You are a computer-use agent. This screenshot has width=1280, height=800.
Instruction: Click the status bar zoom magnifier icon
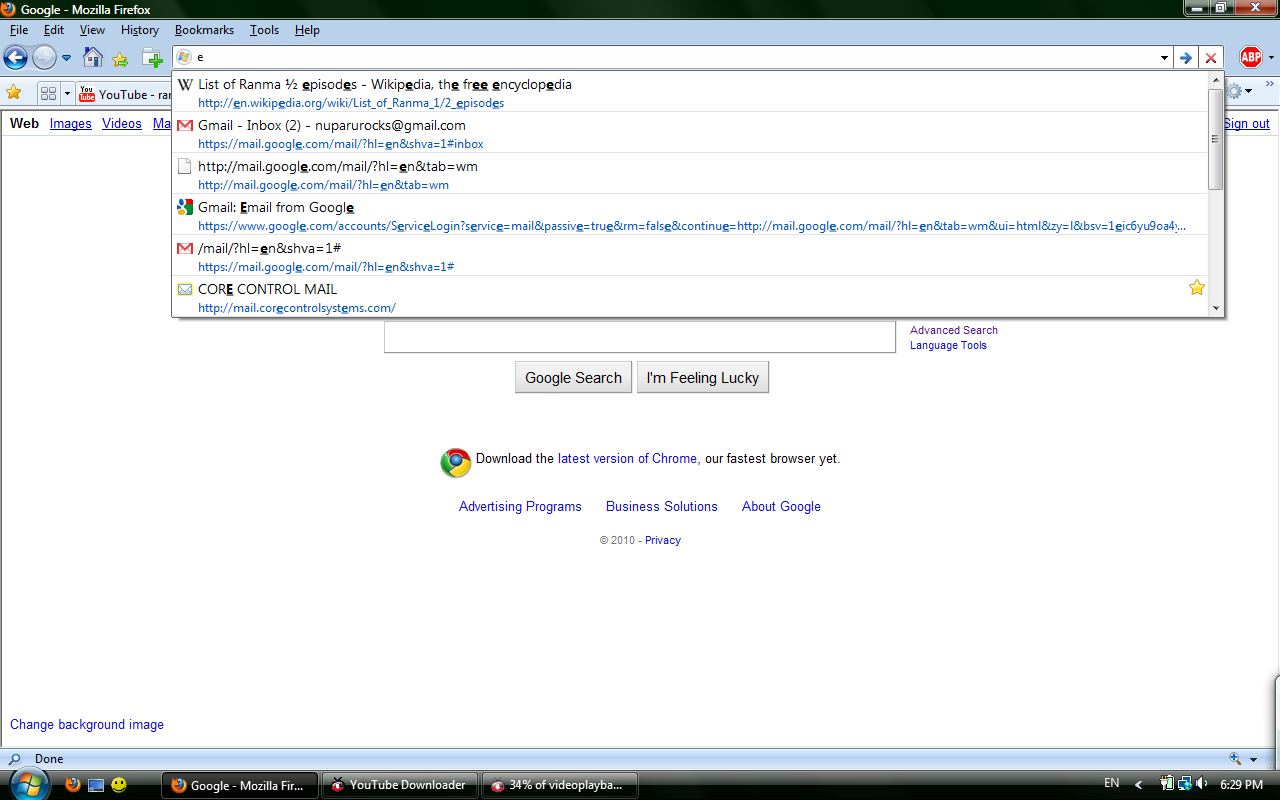(1236, 759)
